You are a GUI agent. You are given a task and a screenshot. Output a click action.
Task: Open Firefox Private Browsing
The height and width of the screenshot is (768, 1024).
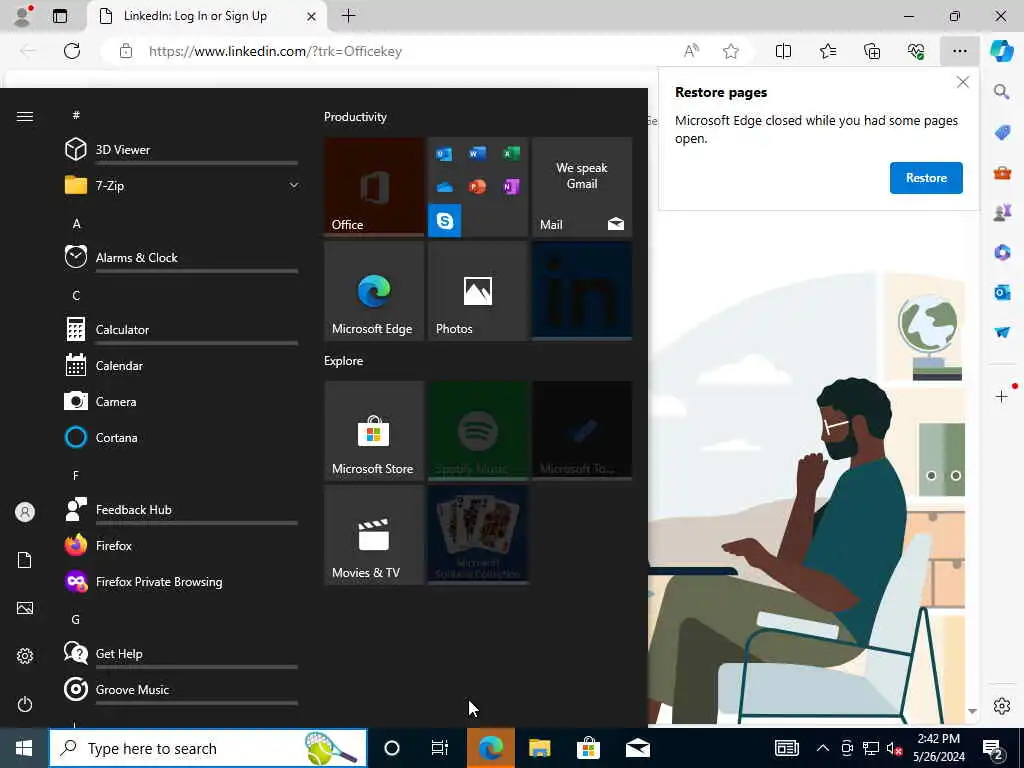pos(182,581)
